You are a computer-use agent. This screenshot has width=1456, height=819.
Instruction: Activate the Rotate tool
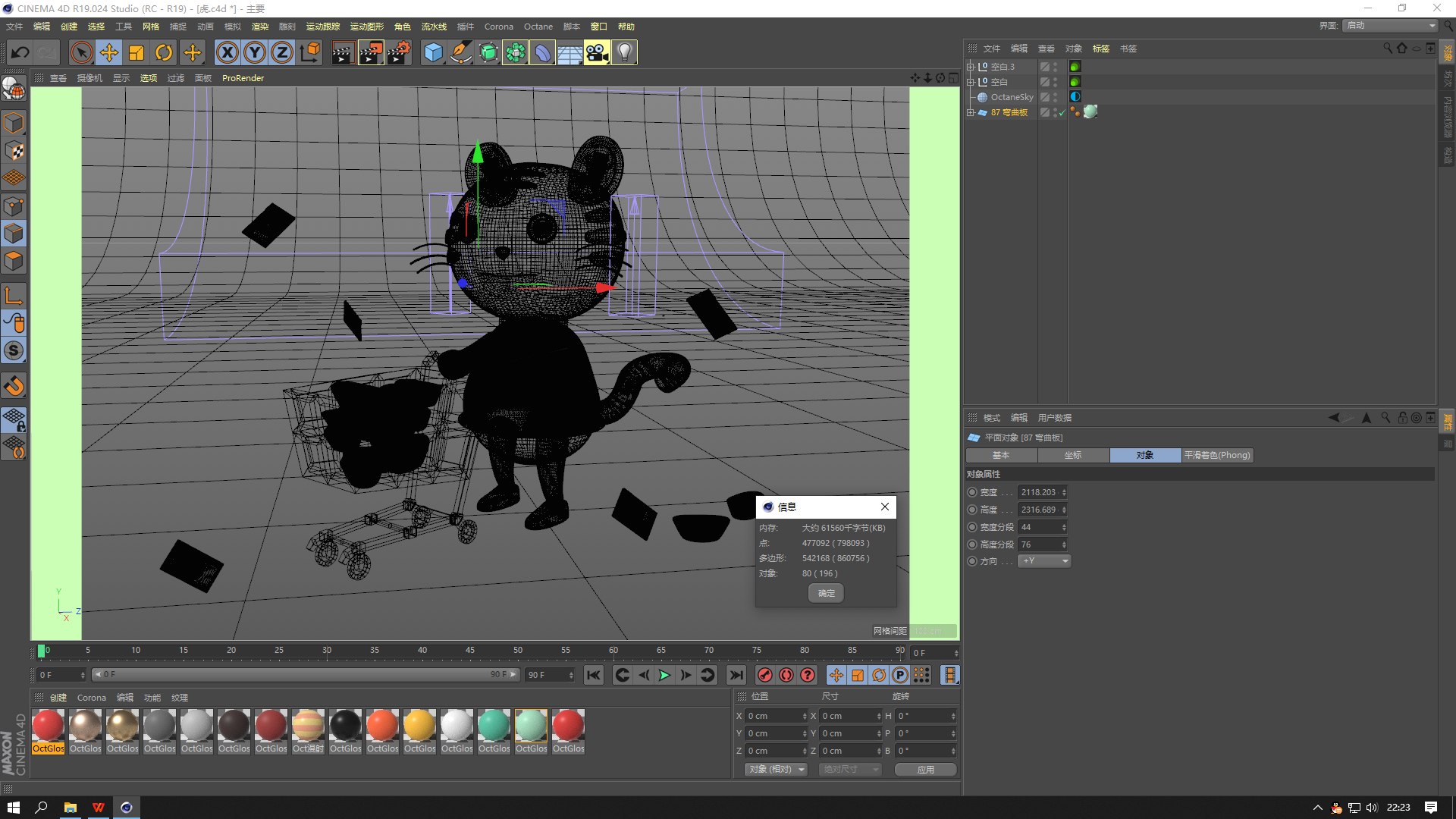164,52
